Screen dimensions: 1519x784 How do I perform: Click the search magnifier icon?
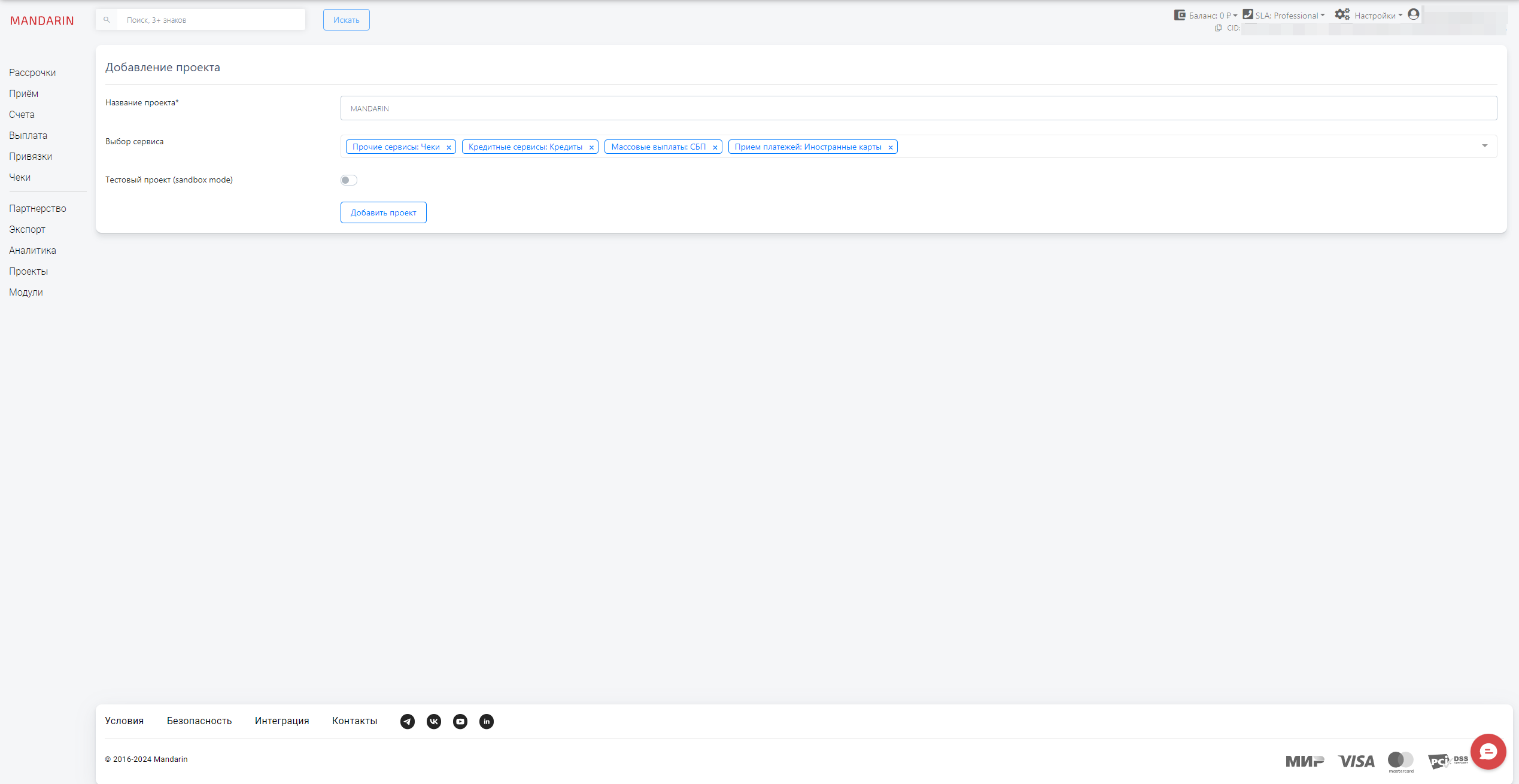coord(107,20)
